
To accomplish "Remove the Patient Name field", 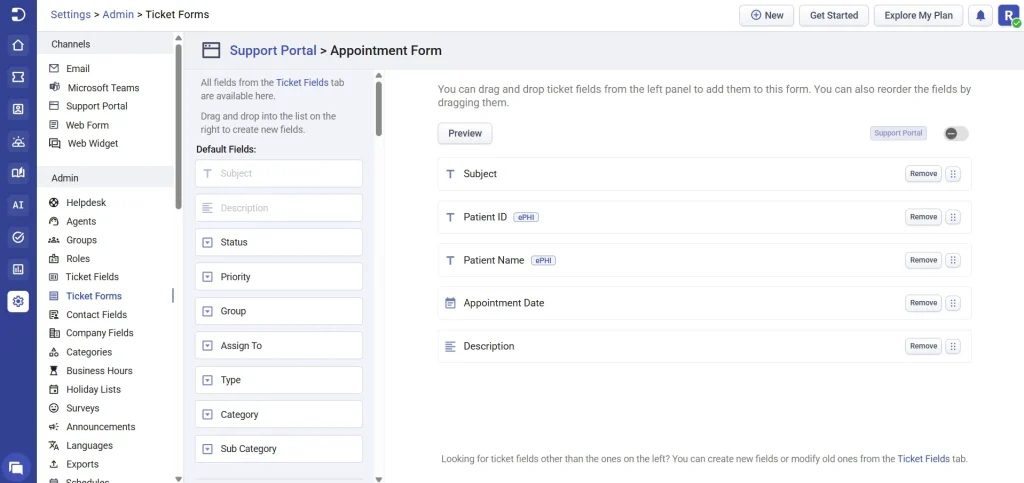I will coord(923,260).
